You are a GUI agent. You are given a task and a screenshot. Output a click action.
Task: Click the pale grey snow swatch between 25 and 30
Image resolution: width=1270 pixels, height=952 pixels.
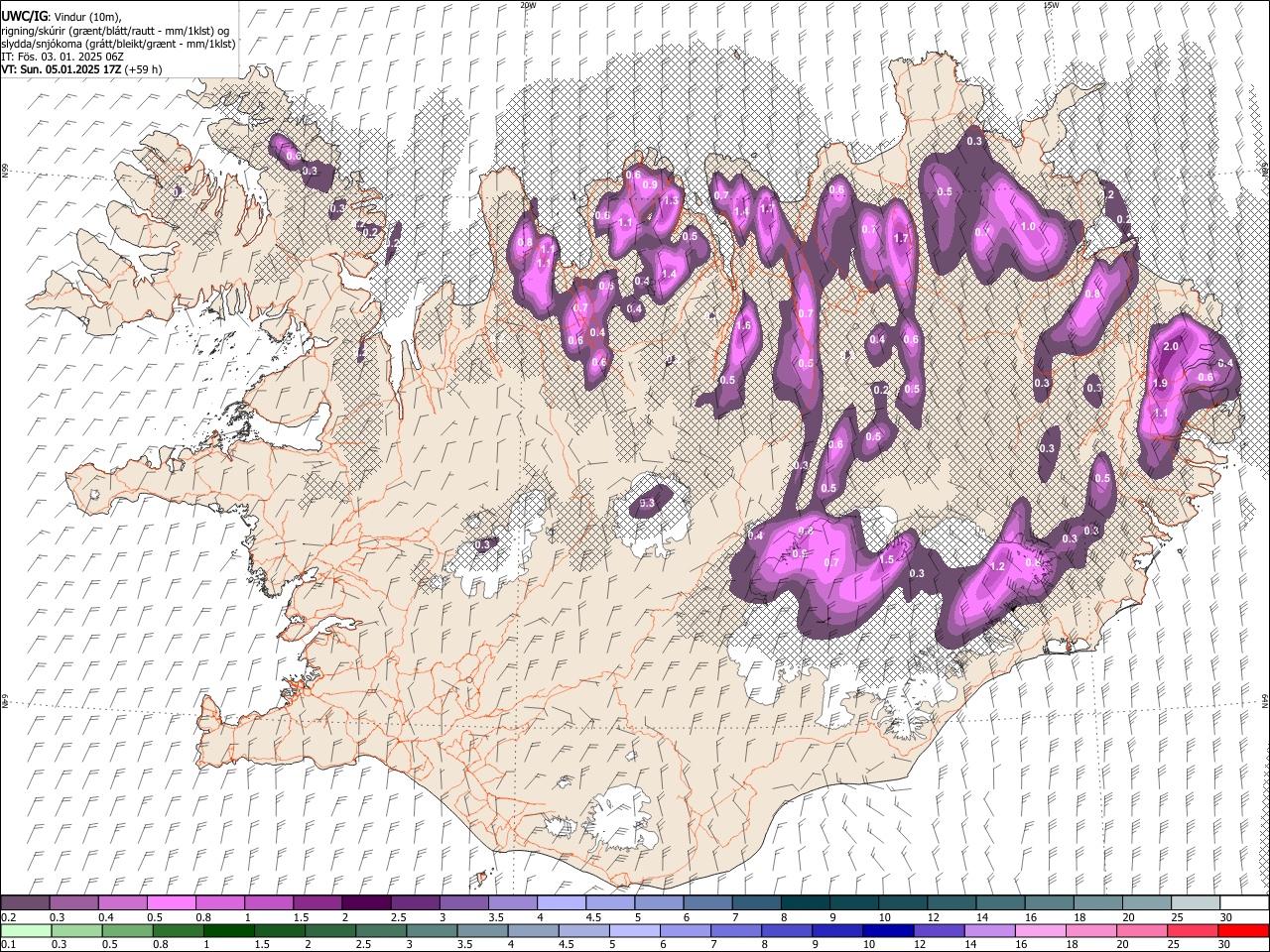tap(1196, 902)
